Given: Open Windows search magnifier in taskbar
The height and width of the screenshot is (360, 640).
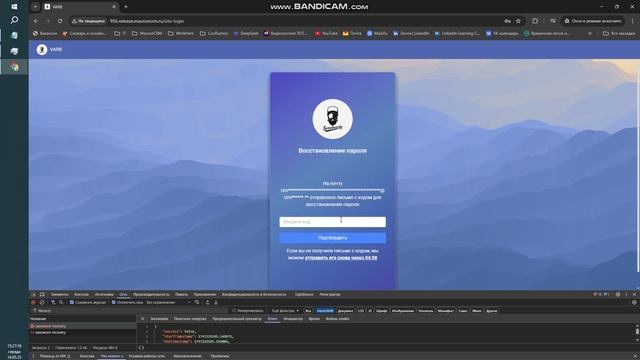Looking at the screenshot, I should pyautogui.click(x=14, y=20).
